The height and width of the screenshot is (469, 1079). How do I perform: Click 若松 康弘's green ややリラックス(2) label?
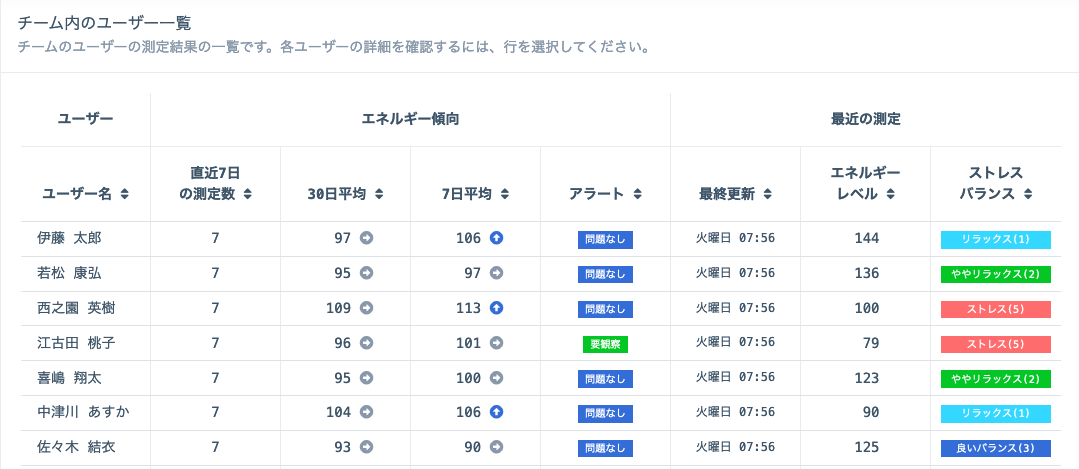coord(995,274)
